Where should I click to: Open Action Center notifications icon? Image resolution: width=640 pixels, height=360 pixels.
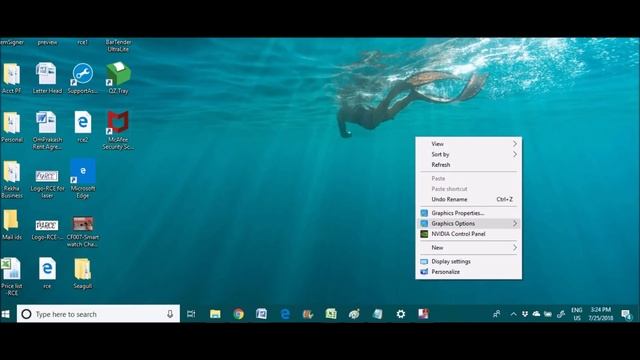point(626,314)
